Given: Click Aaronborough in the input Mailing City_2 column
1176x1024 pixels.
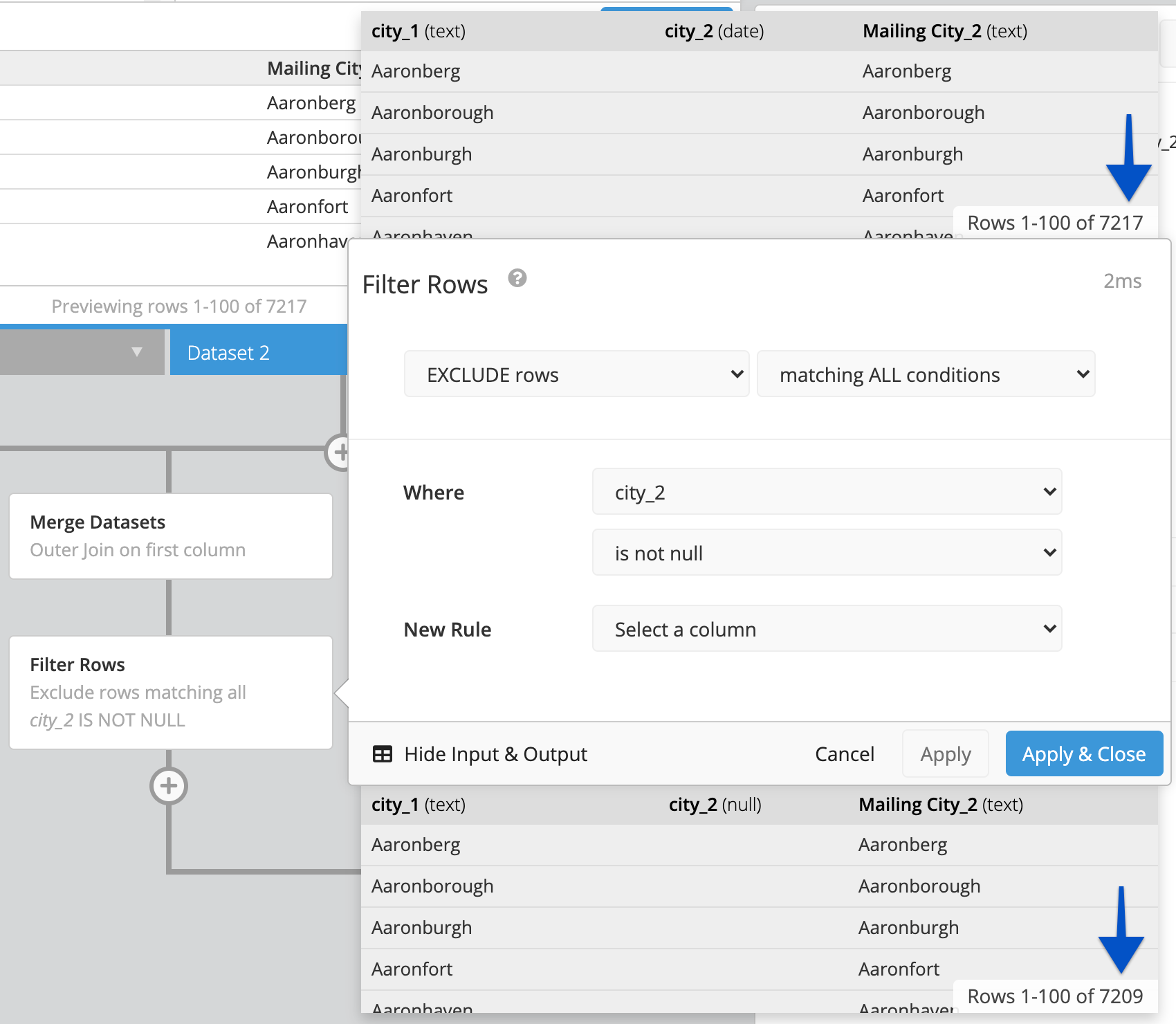Looking at the screenshot, I should 924,113.
